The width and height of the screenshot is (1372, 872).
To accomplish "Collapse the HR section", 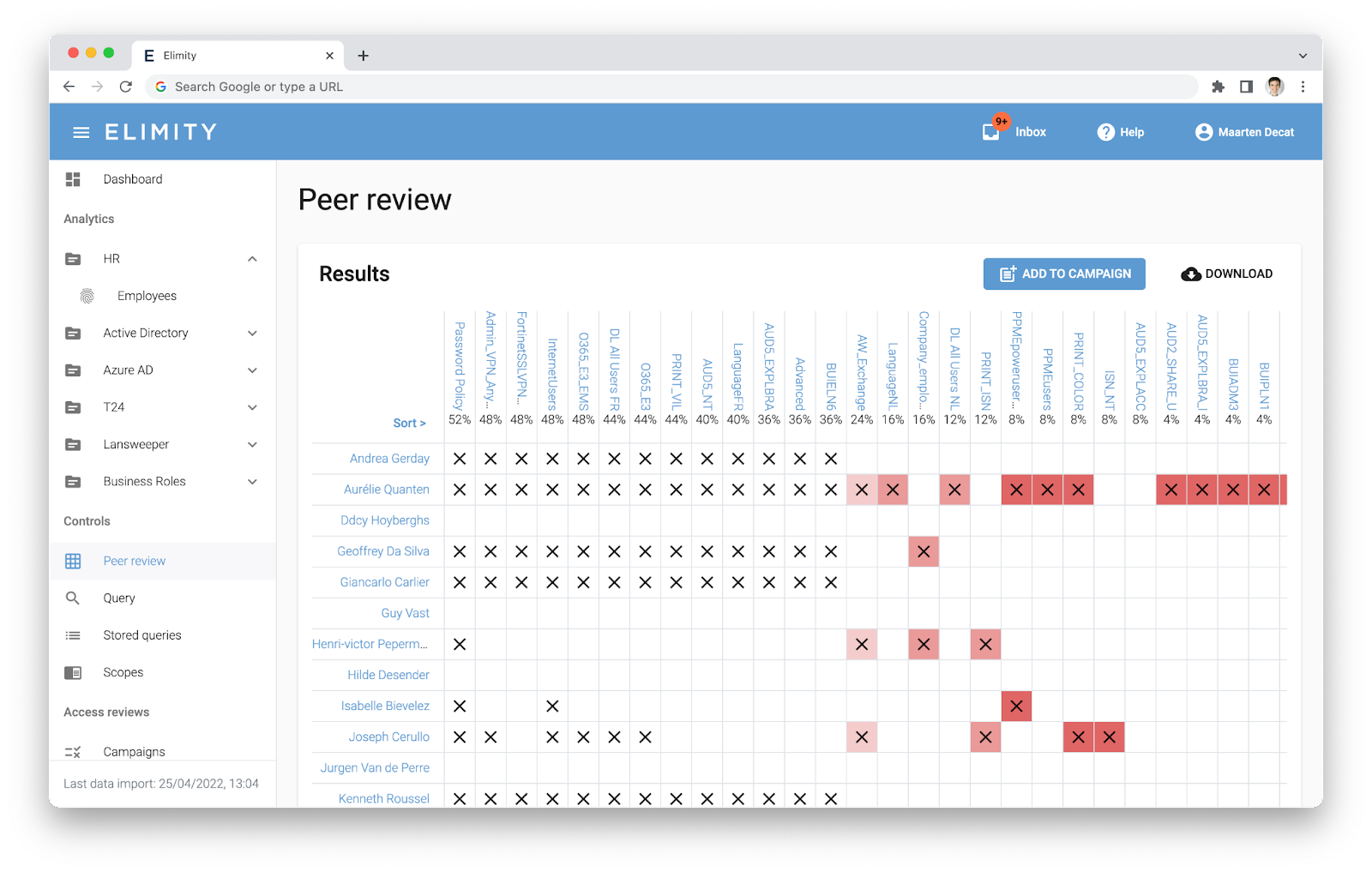I will 251,258.
